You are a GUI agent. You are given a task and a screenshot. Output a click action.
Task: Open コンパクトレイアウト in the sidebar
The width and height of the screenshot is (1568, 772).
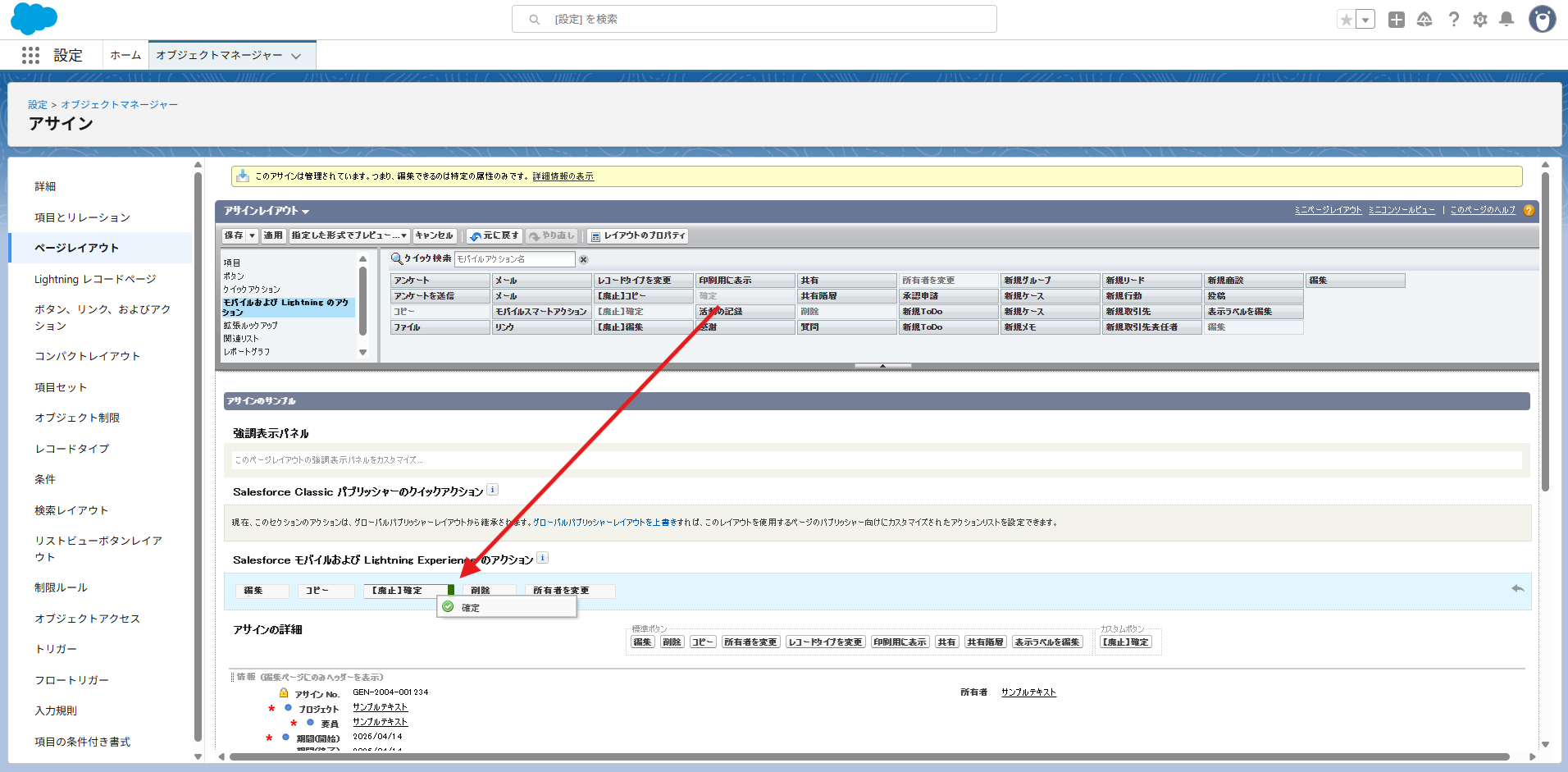pyautogui.click(x=87, y=356)
